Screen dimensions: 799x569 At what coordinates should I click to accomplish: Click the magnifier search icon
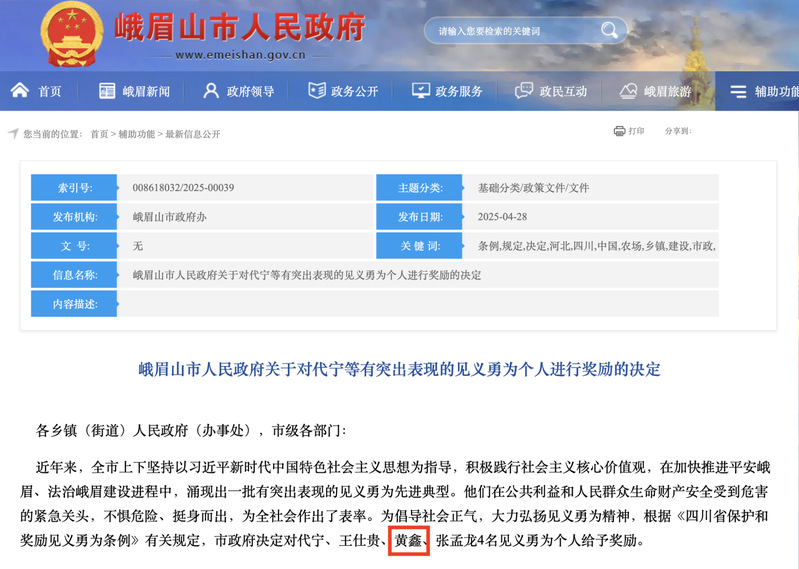(609, 30)
